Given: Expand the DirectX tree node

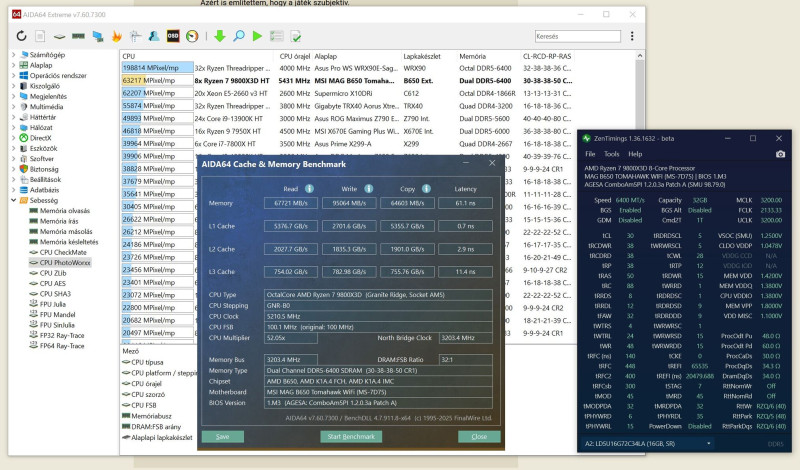Looking at the screenshot, I should (x=14, y=138).
